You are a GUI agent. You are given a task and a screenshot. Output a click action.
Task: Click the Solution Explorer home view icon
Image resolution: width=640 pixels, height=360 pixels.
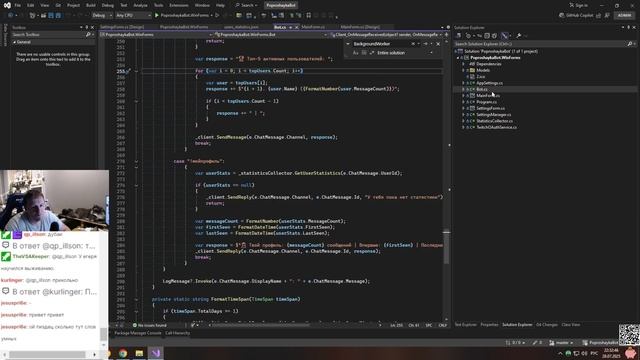tap(459, 36)
